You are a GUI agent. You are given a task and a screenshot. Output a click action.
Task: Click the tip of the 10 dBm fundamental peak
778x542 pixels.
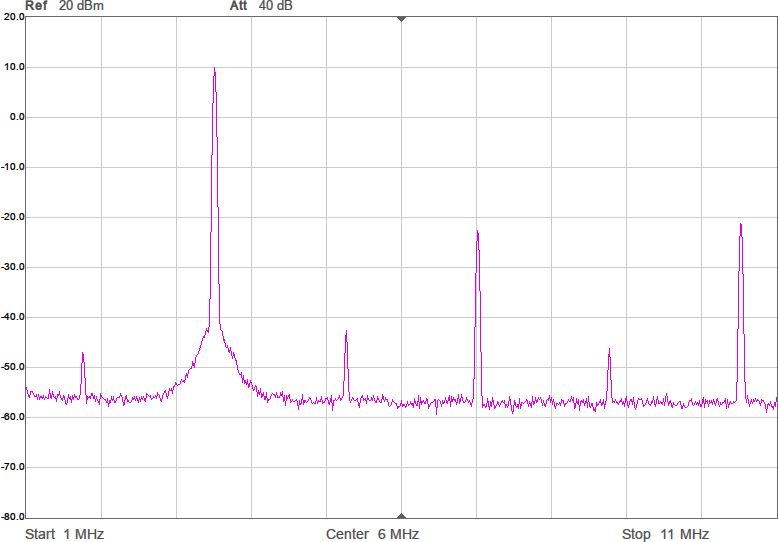[214, 68]
